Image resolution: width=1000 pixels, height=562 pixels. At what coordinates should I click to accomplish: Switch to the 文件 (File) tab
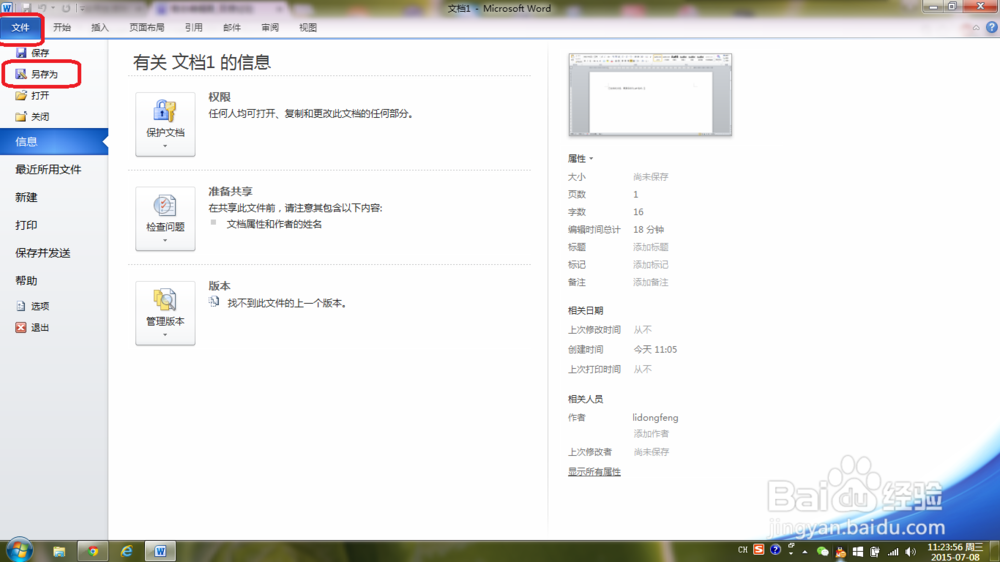coord(20,27)
